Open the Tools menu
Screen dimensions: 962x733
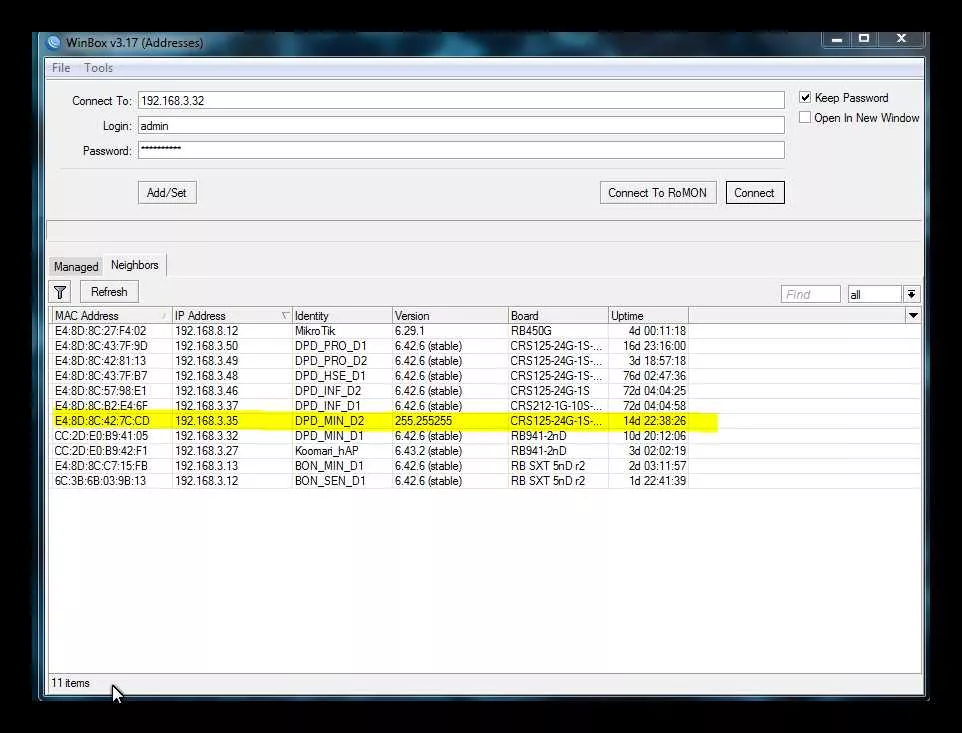coord(98,67)
